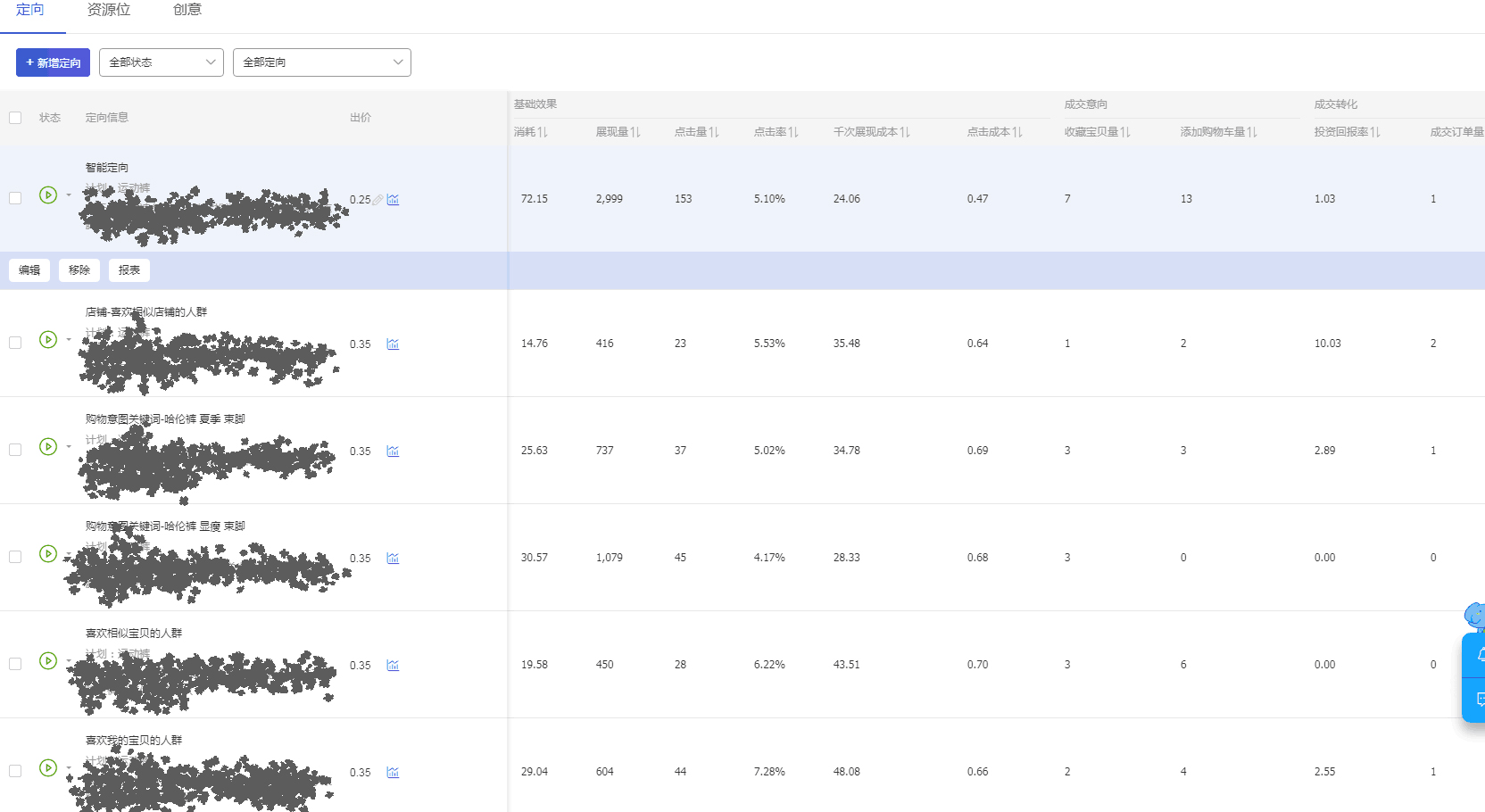Open the 全部状态 dropdown
The height and width of the screenshot is (812, 1485).
162,62
